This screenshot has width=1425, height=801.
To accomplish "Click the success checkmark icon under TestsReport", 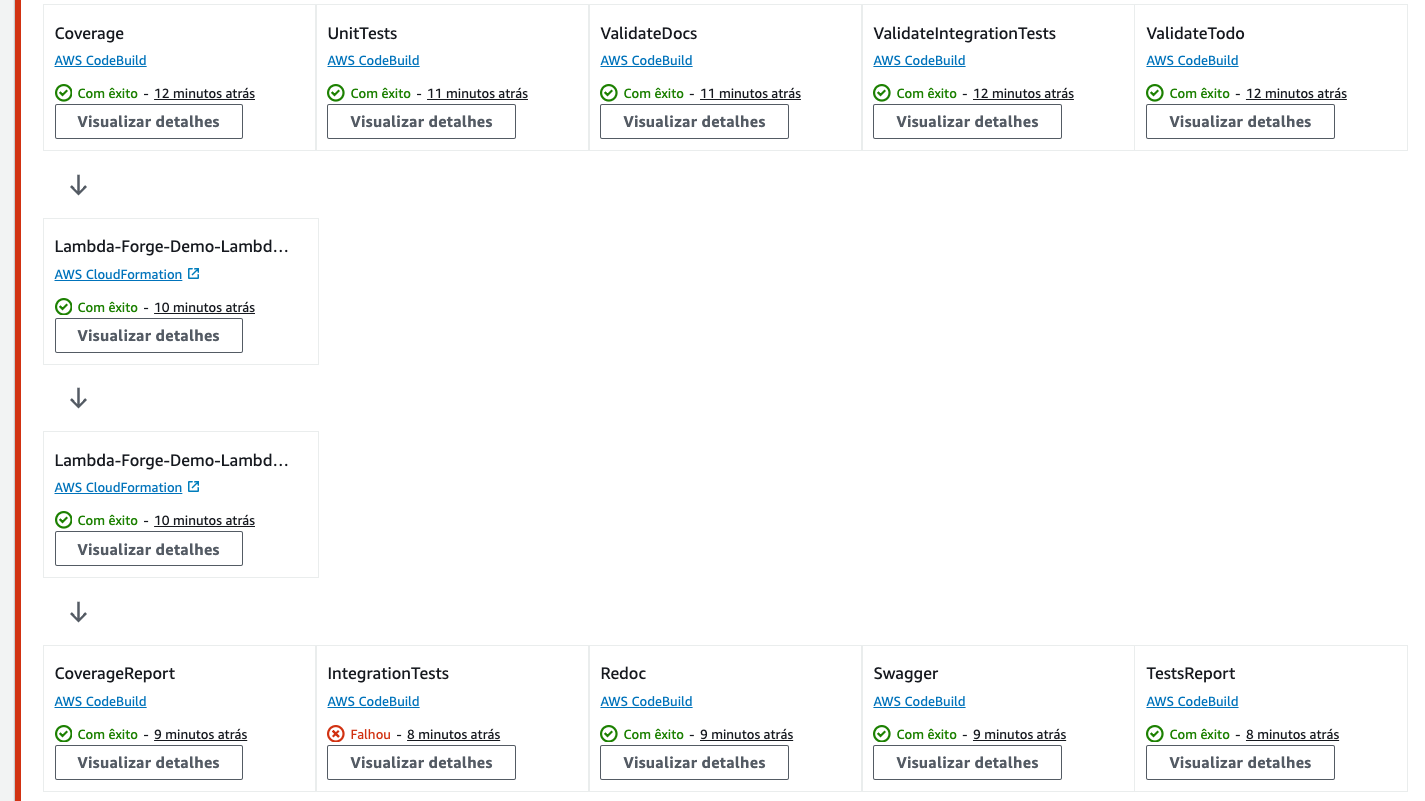I will [x=1155, y=734].
